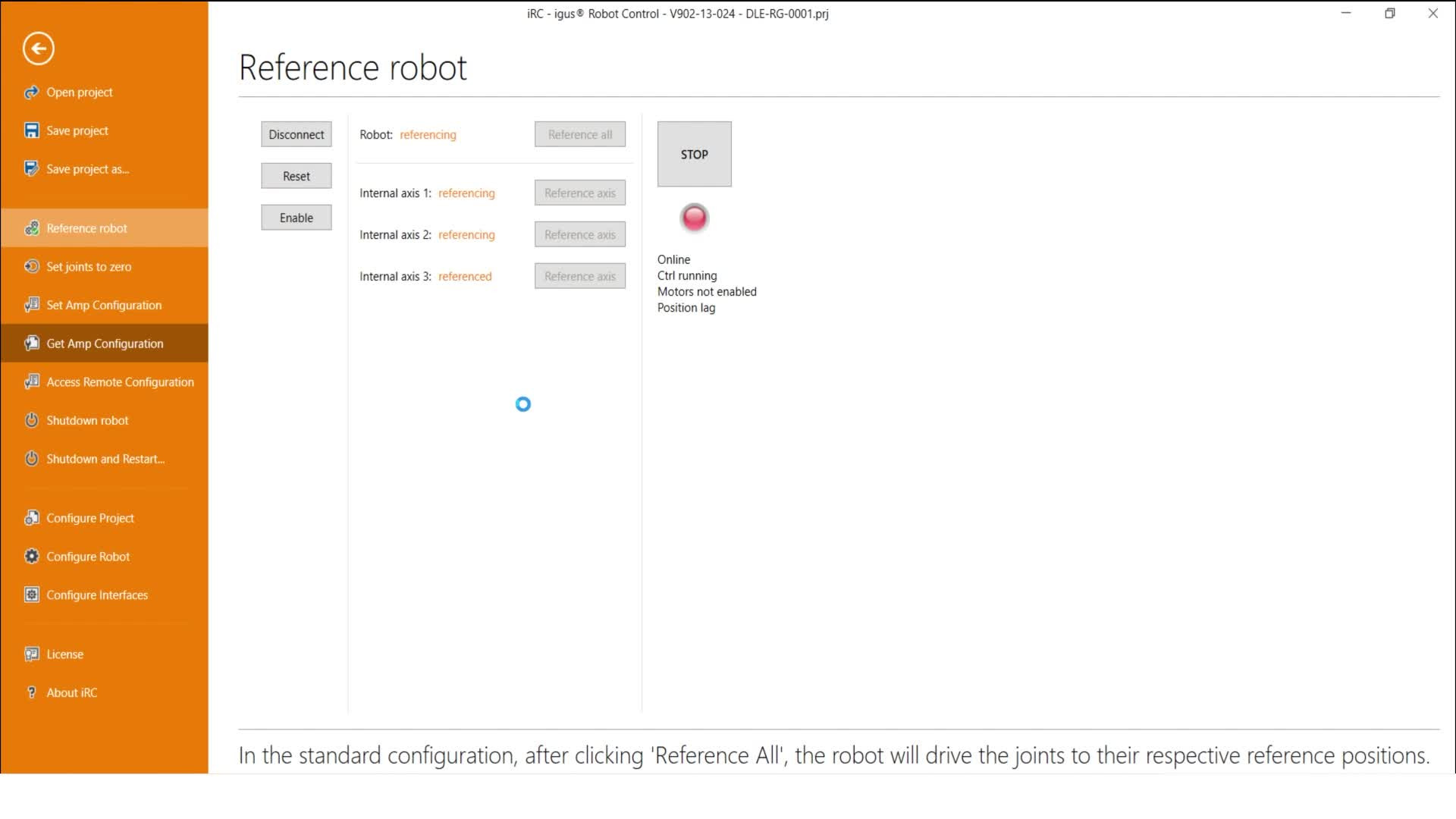1456x819 pixels.
Task: Click the Reference robot sidebar icon
Action: pyautogui.click(x=31, y=228)
